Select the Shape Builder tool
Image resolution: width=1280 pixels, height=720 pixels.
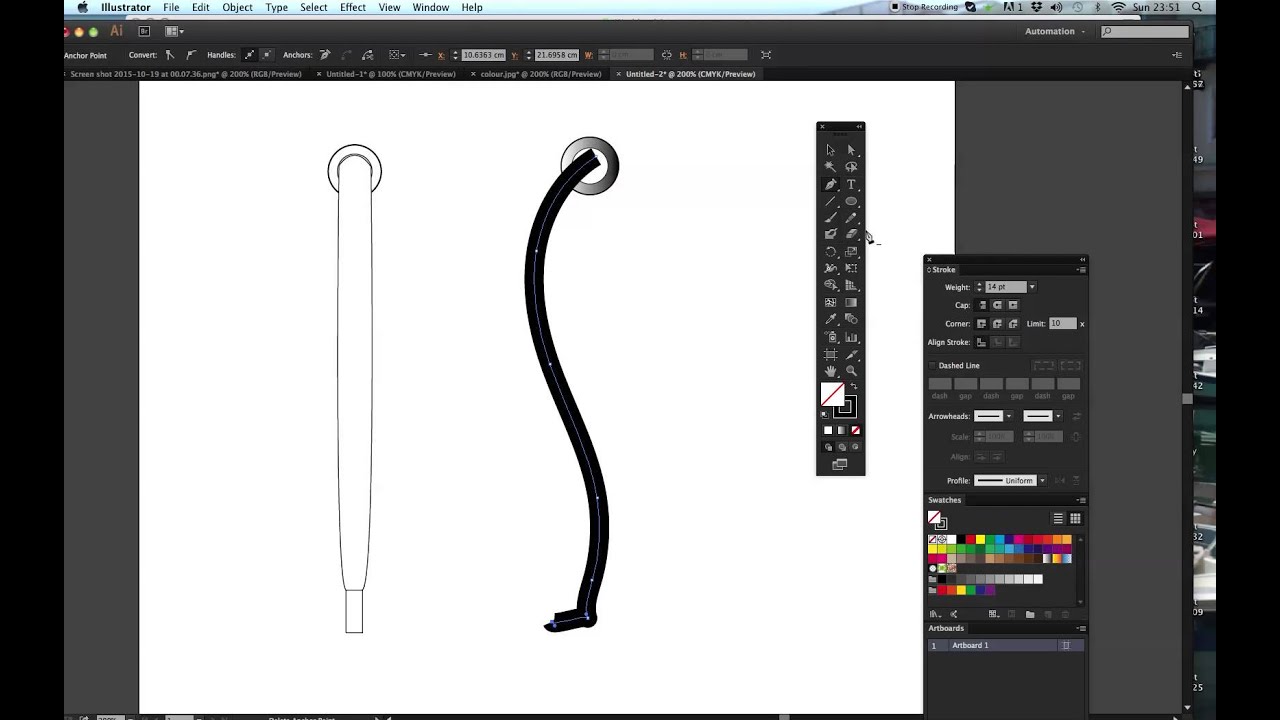[x=830, y=286]
